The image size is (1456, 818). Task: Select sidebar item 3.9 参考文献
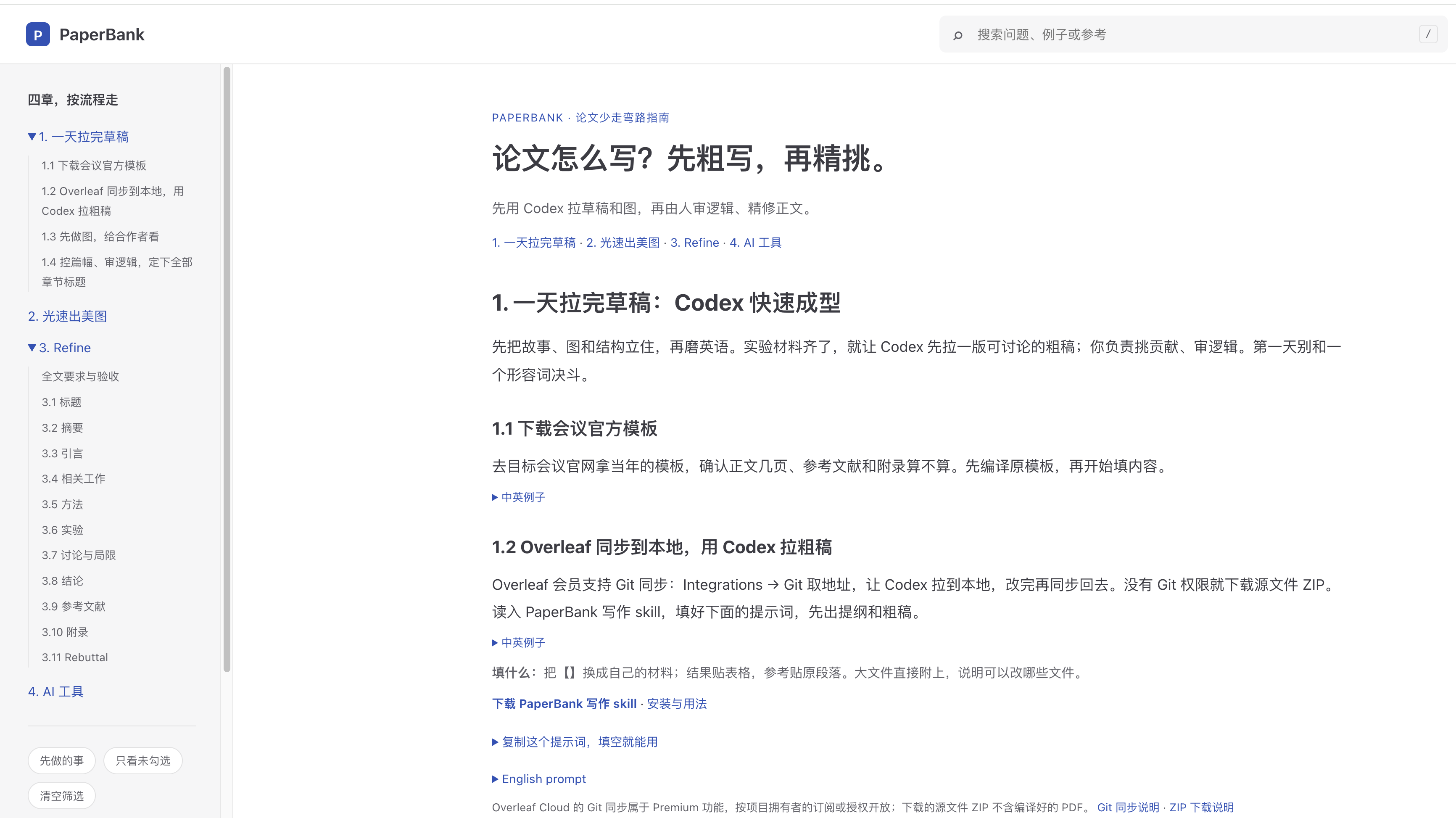point(74,607)
